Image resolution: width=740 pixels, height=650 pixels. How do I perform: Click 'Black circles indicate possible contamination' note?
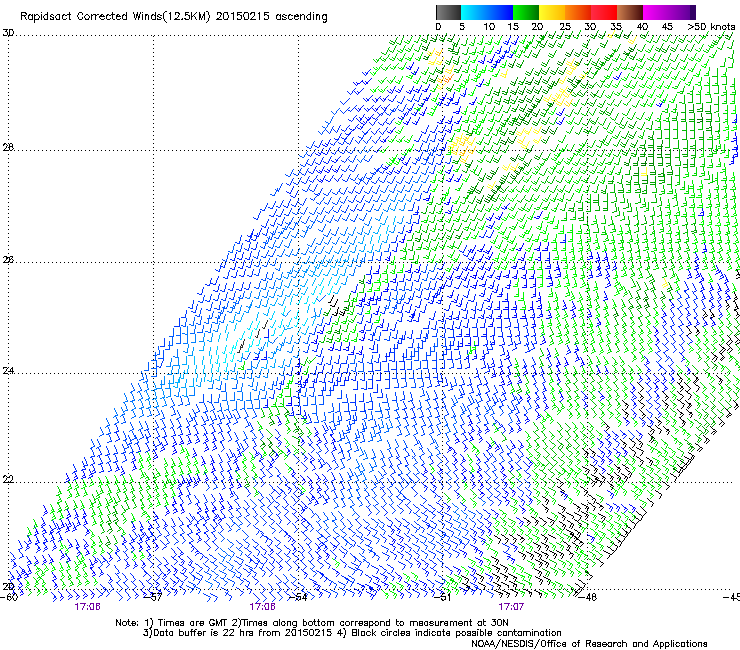pos(456,633)
